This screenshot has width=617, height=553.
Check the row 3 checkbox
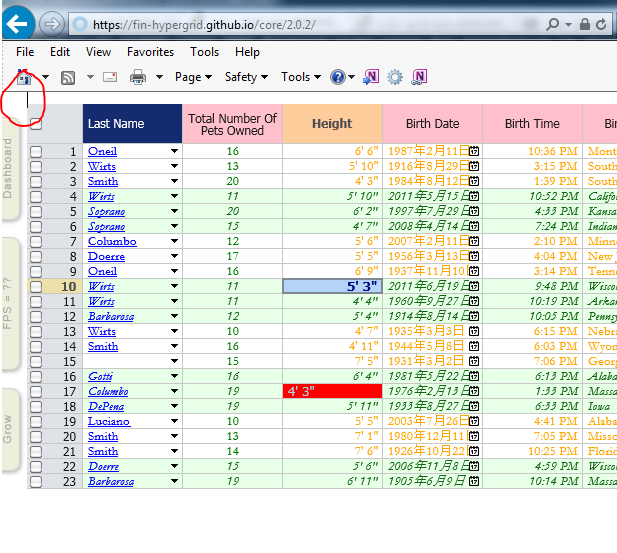point(36,181)
